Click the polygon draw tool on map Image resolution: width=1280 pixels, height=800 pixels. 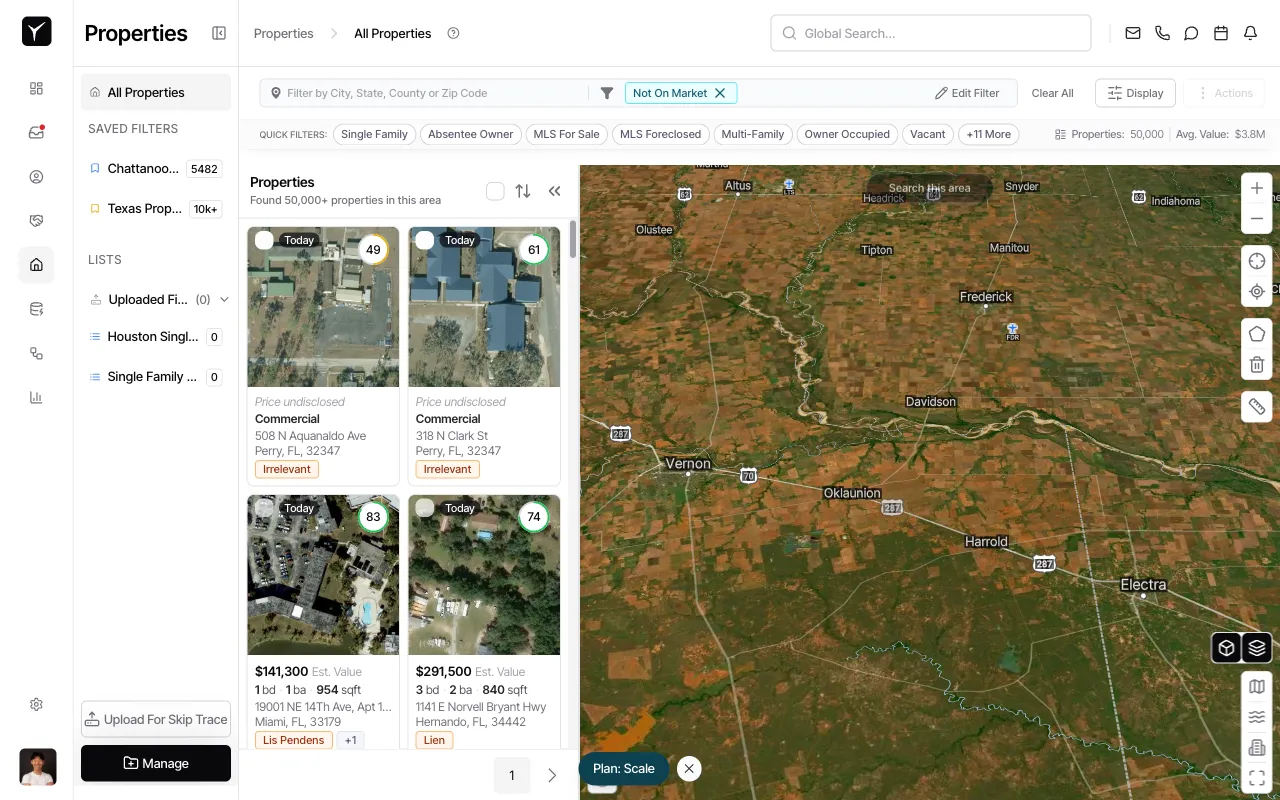(x=1257, y=334)
